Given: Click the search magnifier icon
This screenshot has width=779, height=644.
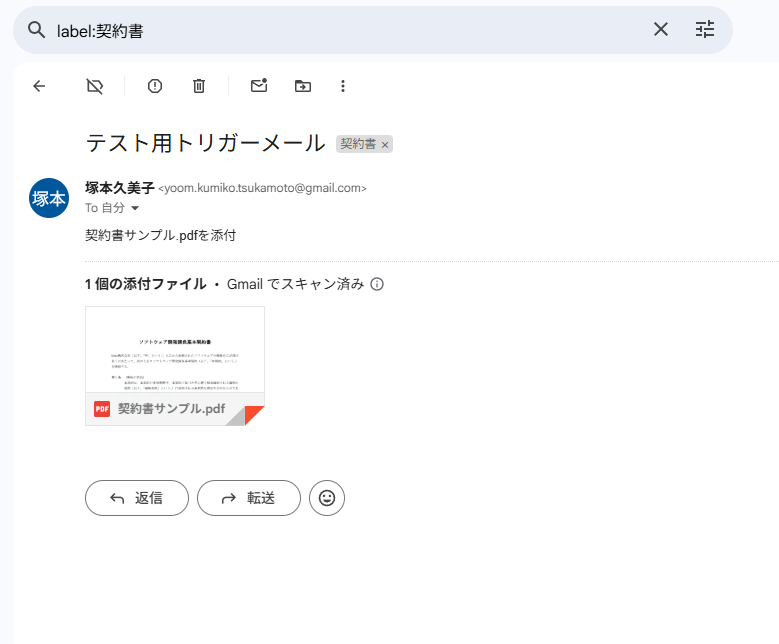Looking at the screenshot, I should (x=36, y=30).
